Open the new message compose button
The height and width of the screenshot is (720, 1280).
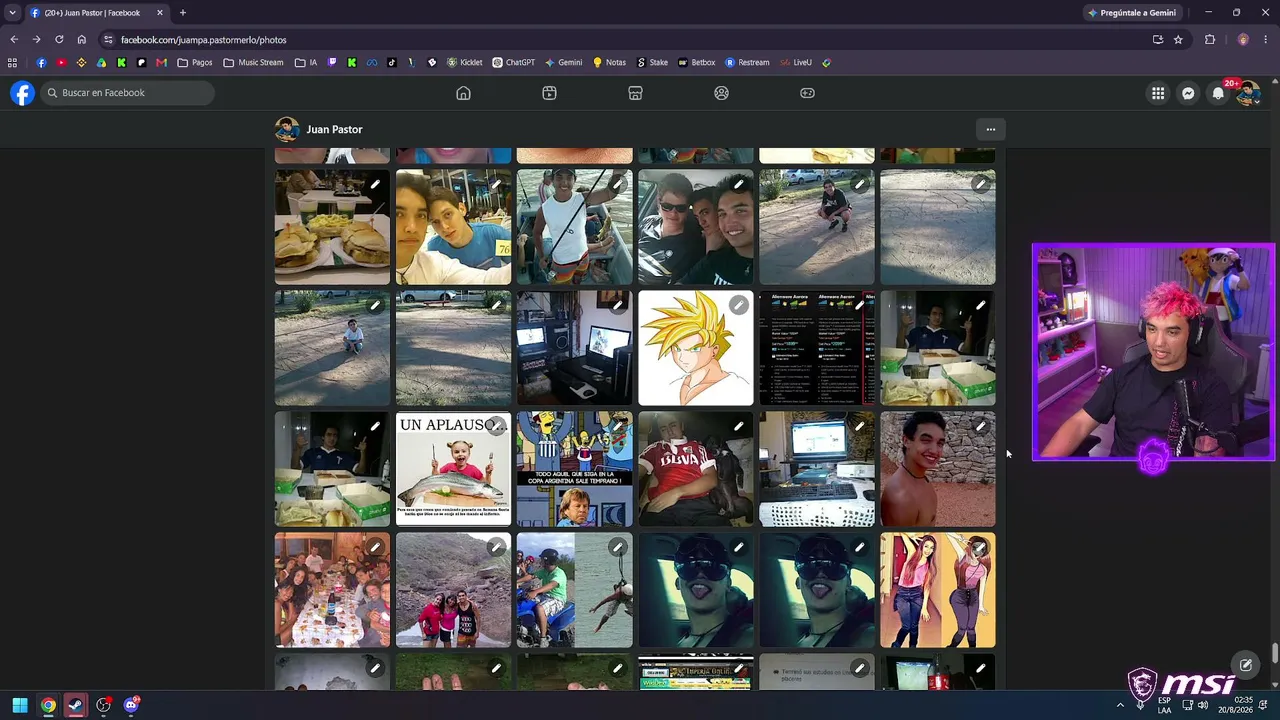click(1246, 665)
